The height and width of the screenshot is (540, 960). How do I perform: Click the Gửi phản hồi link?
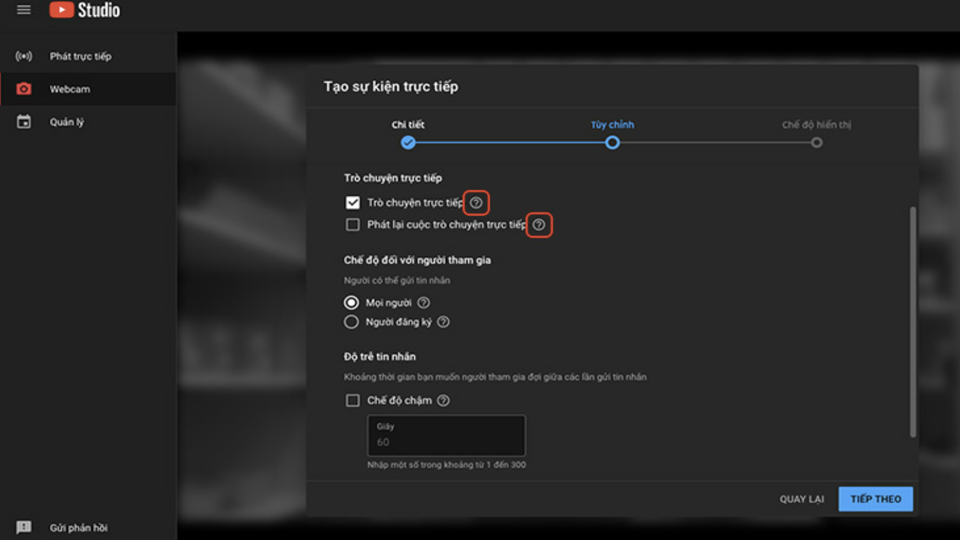(x=78, y=528)
